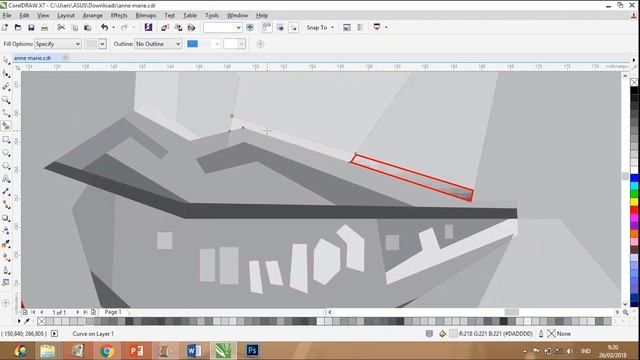Click the horizontal scrollbar thumb
This screenshot has height=360, width=640.
pyautogui.click(x=511, y=312)
